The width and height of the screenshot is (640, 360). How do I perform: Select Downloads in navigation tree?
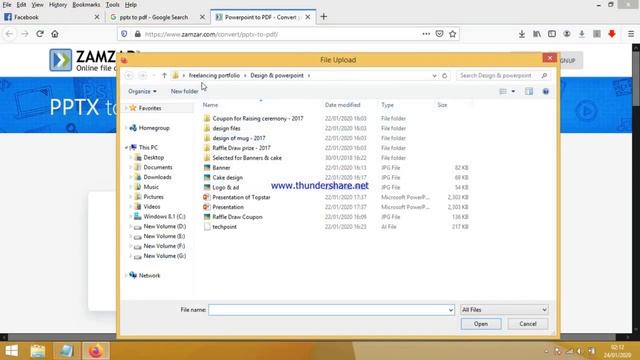tap(157, 177)
